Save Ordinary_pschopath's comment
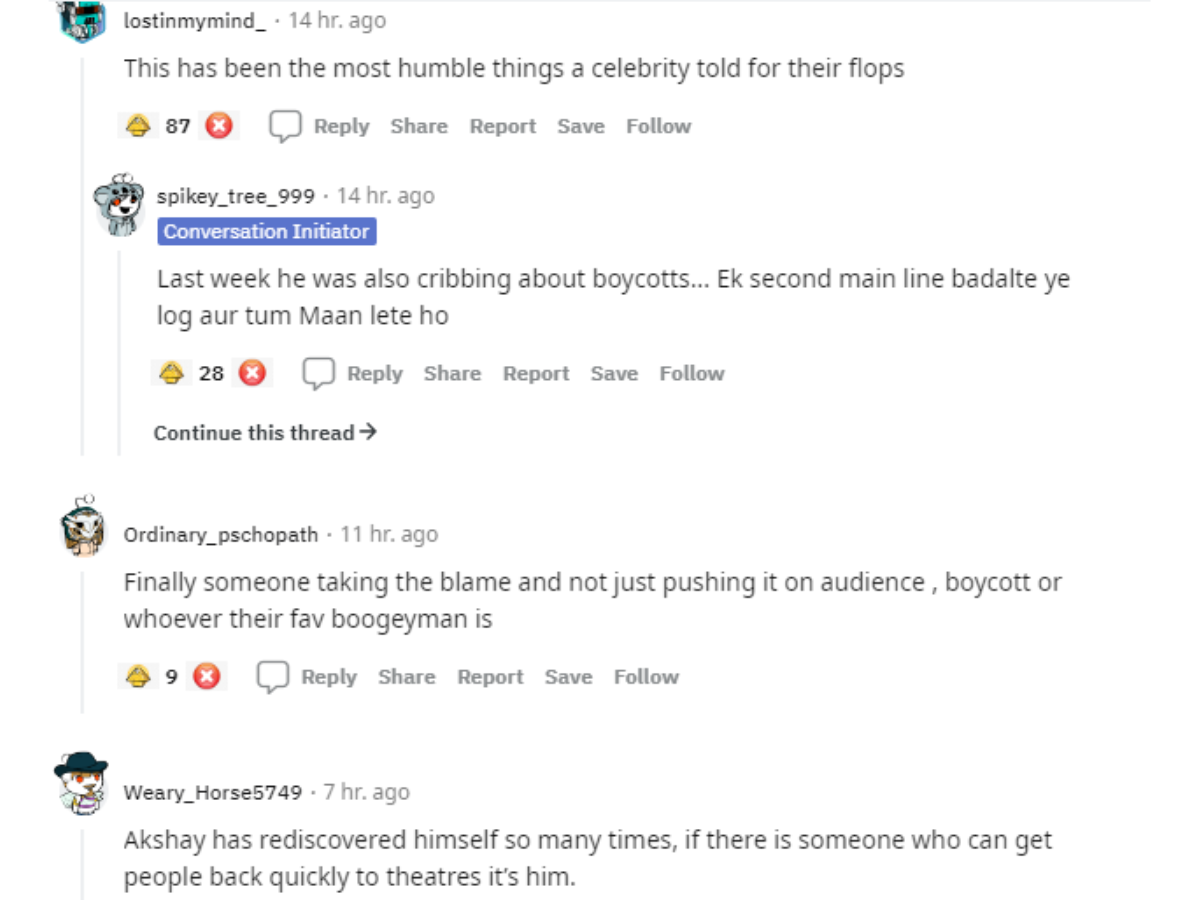 pyautogui.click(x=568, y=676)
